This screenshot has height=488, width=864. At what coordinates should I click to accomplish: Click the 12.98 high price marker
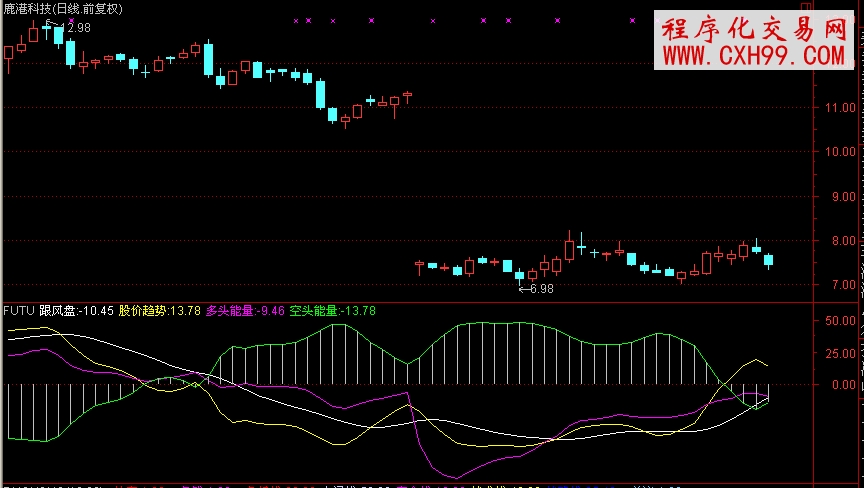[x=72, y=27]
